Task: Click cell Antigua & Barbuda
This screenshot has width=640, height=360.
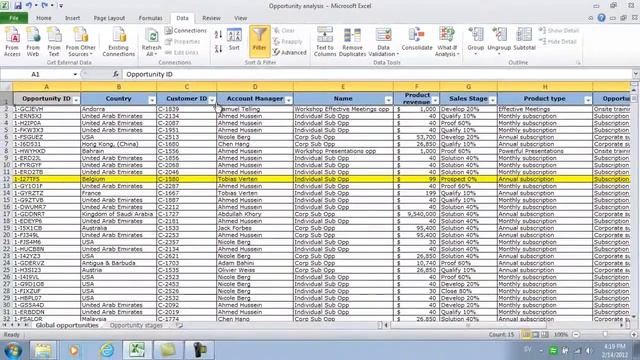Action: point(118,263)
